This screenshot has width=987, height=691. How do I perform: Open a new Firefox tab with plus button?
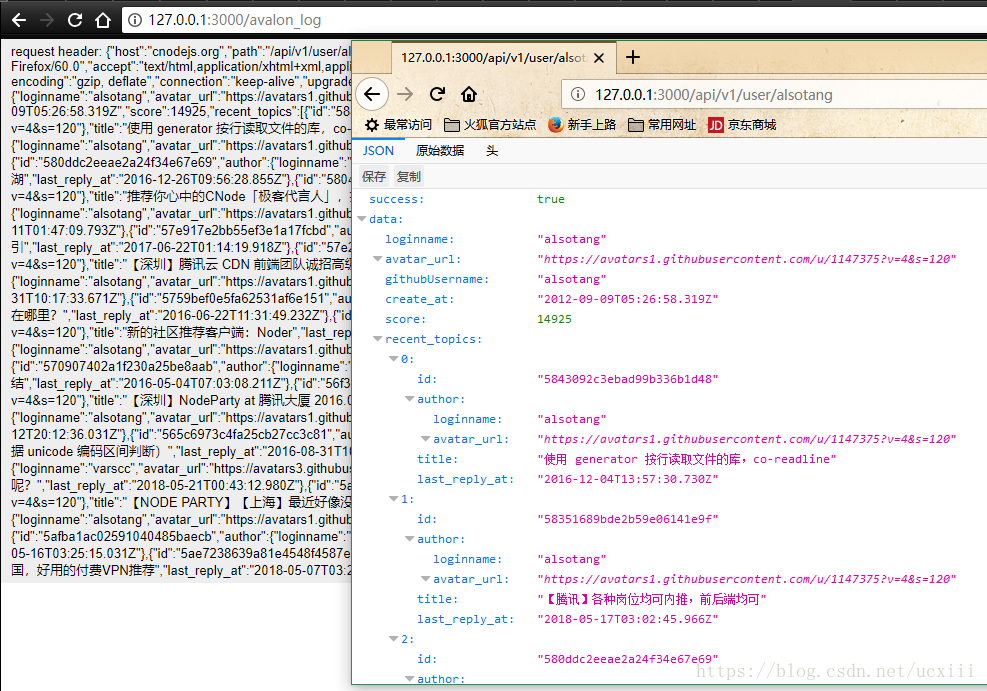coord(633,57)
